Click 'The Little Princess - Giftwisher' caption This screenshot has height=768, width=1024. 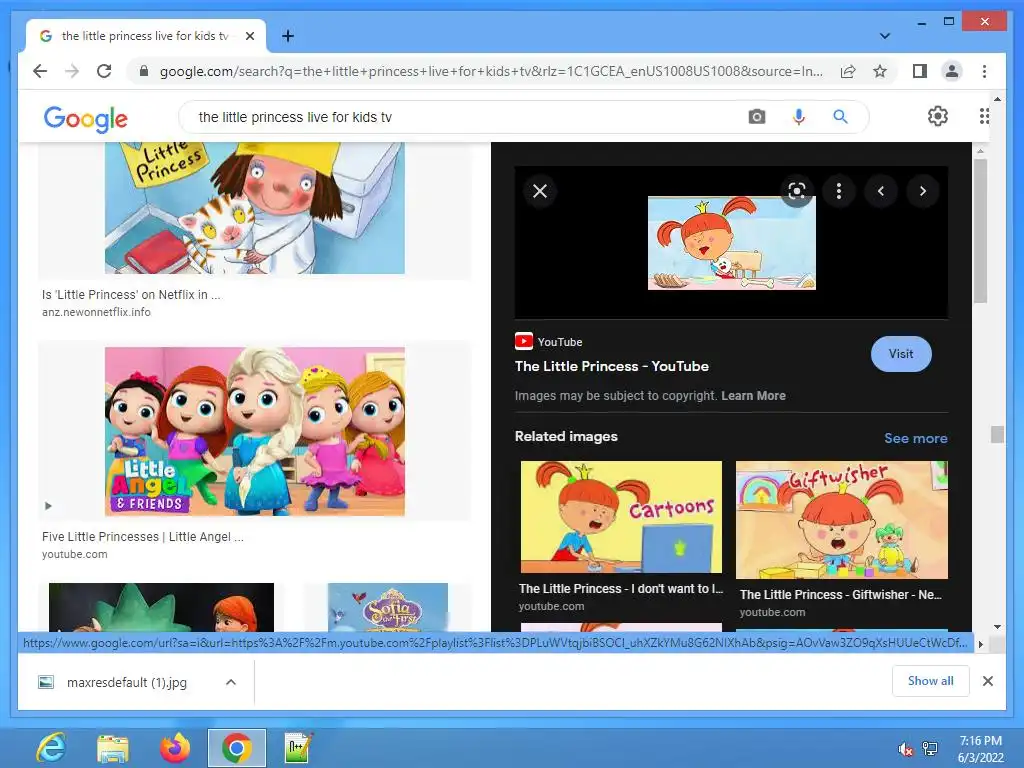[840, 595]
